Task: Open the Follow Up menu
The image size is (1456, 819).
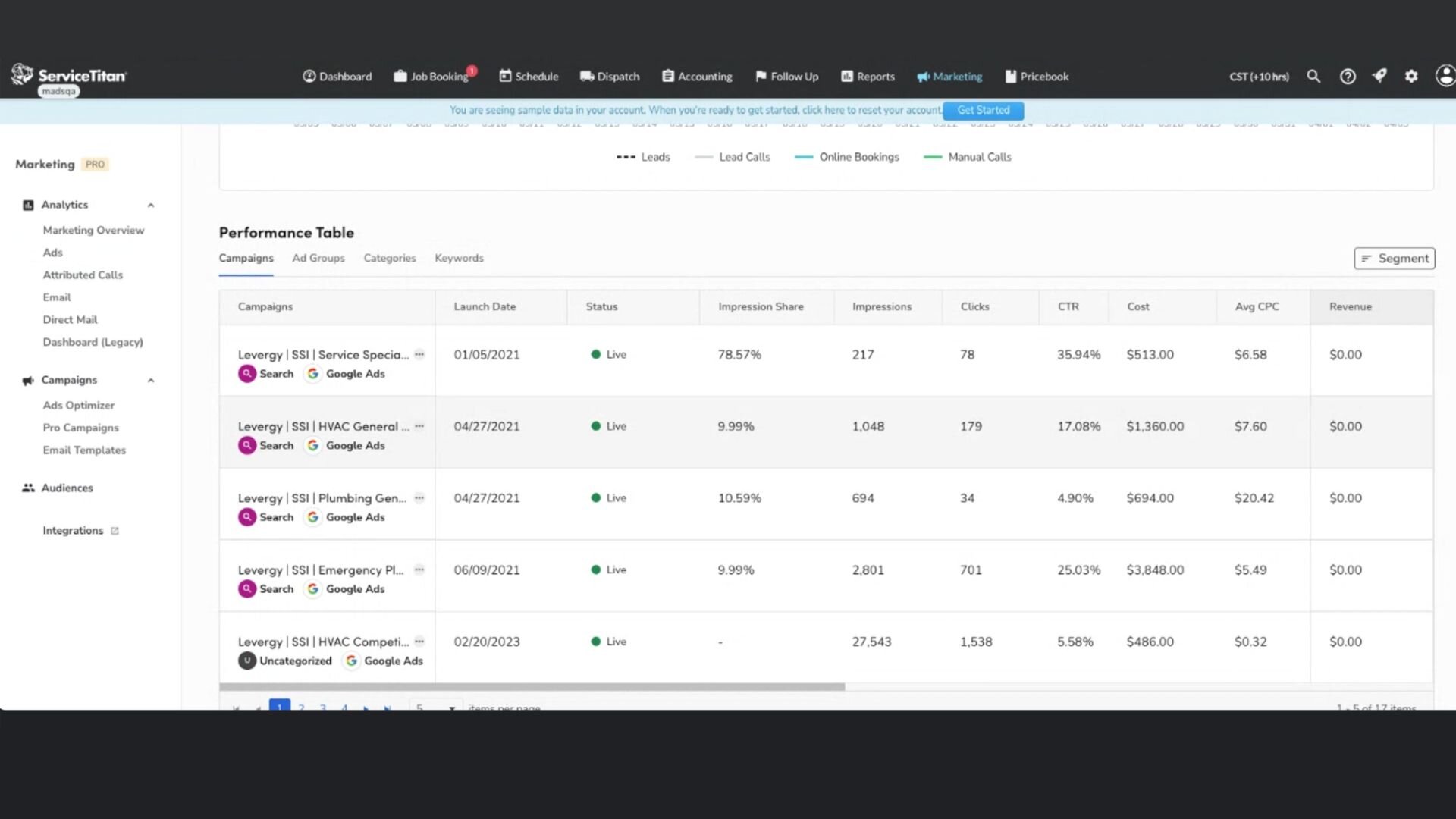Action: tap(786, 77)
